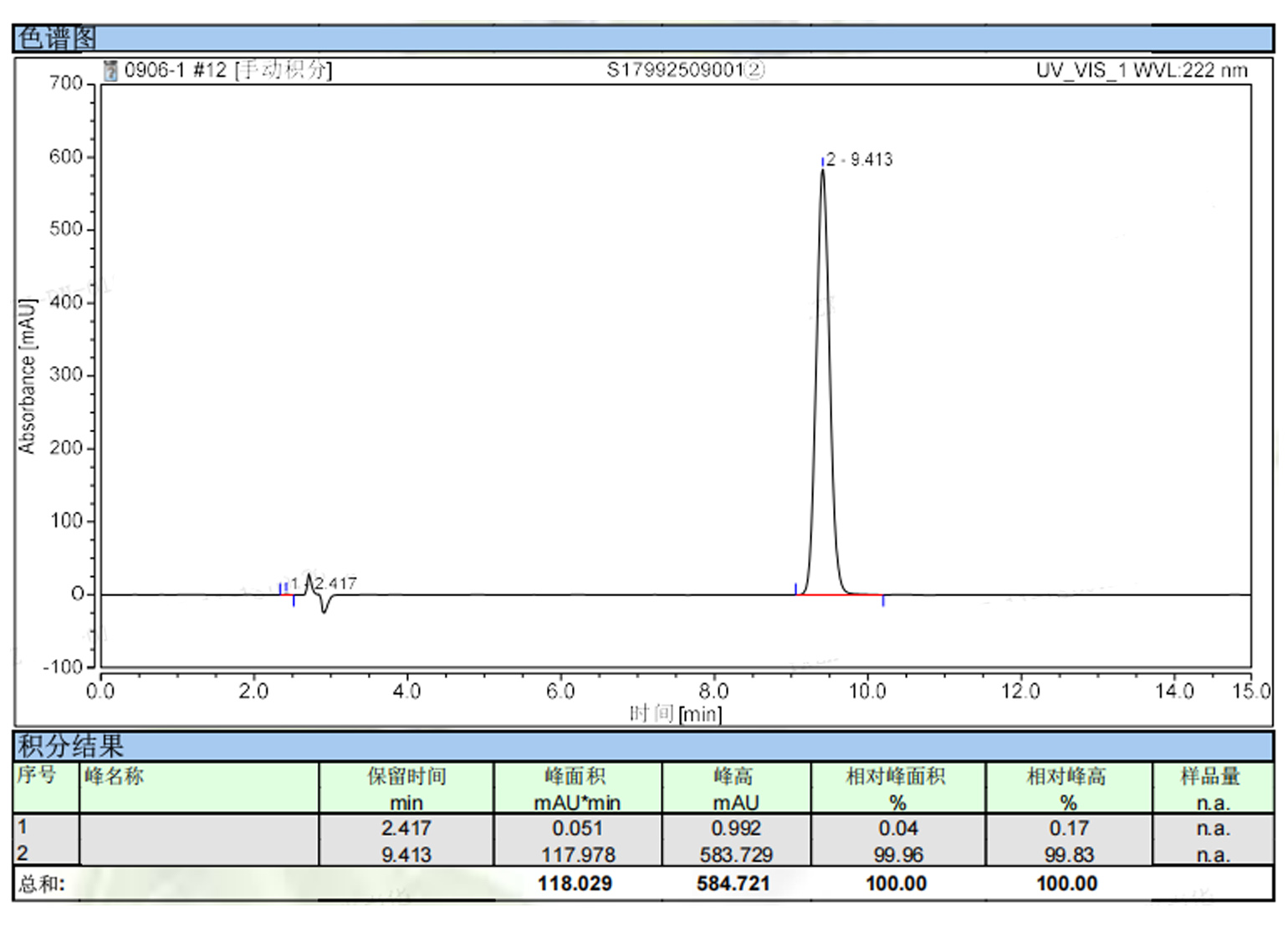Click the UV_VIS_1 WVL:222 nm channel label
The height and width of the screenshot is (928, 1288).
click(x=1141, y=70)
